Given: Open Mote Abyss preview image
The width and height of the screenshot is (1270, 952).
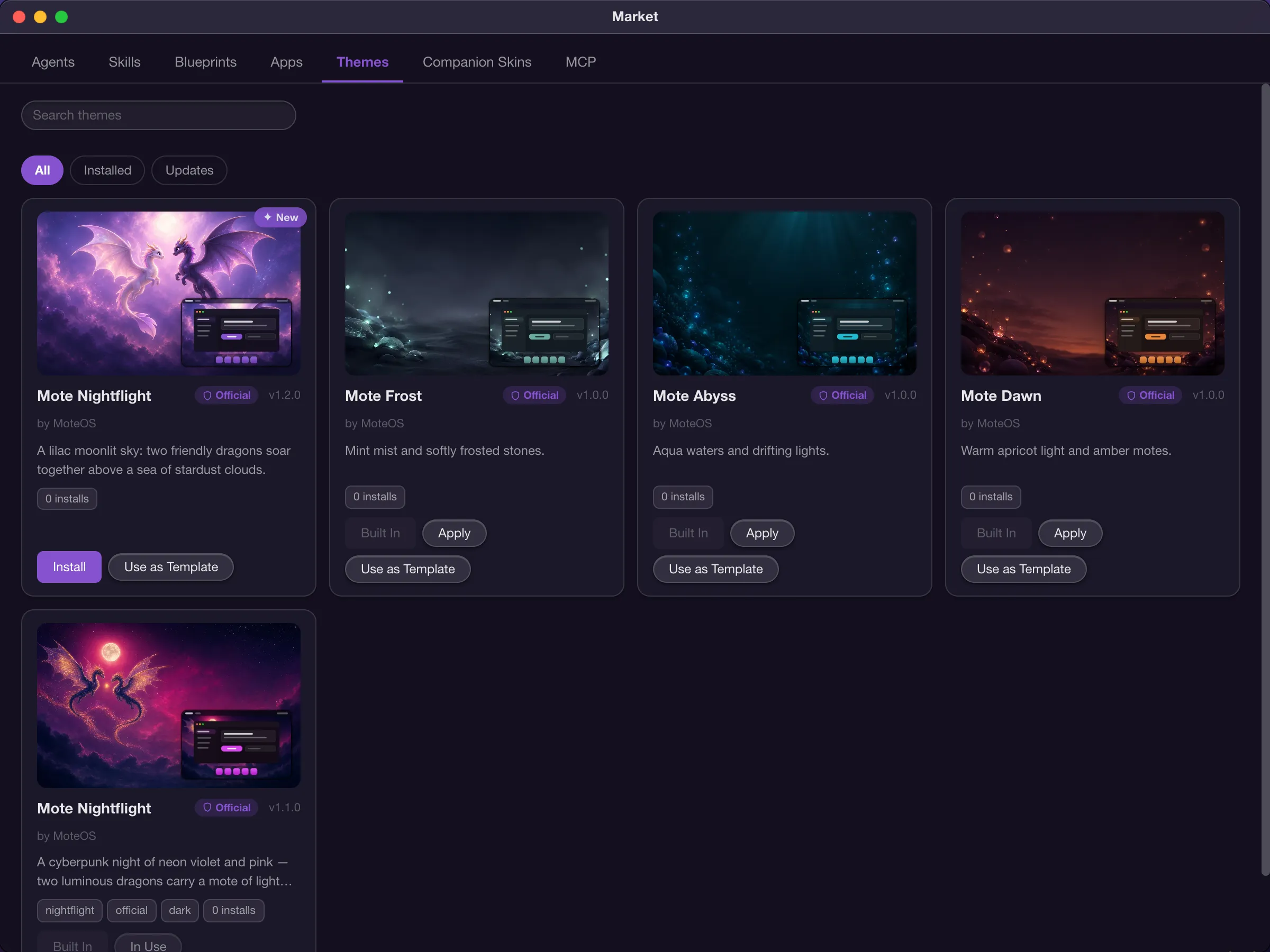Looking at the screenshot, I should tap(784, 294).
